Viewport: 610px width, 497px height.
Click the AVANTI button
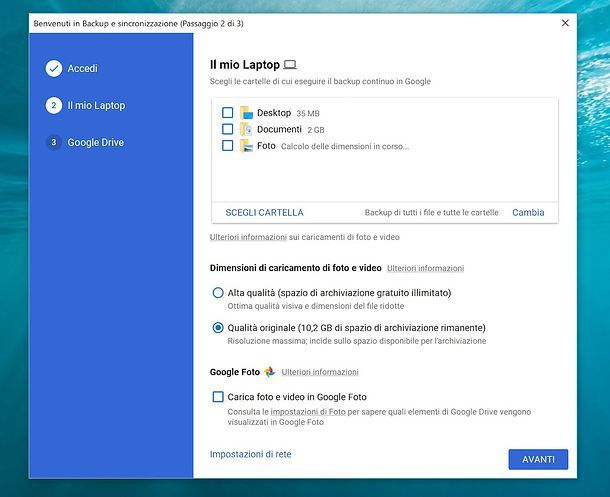pos(538,459)
